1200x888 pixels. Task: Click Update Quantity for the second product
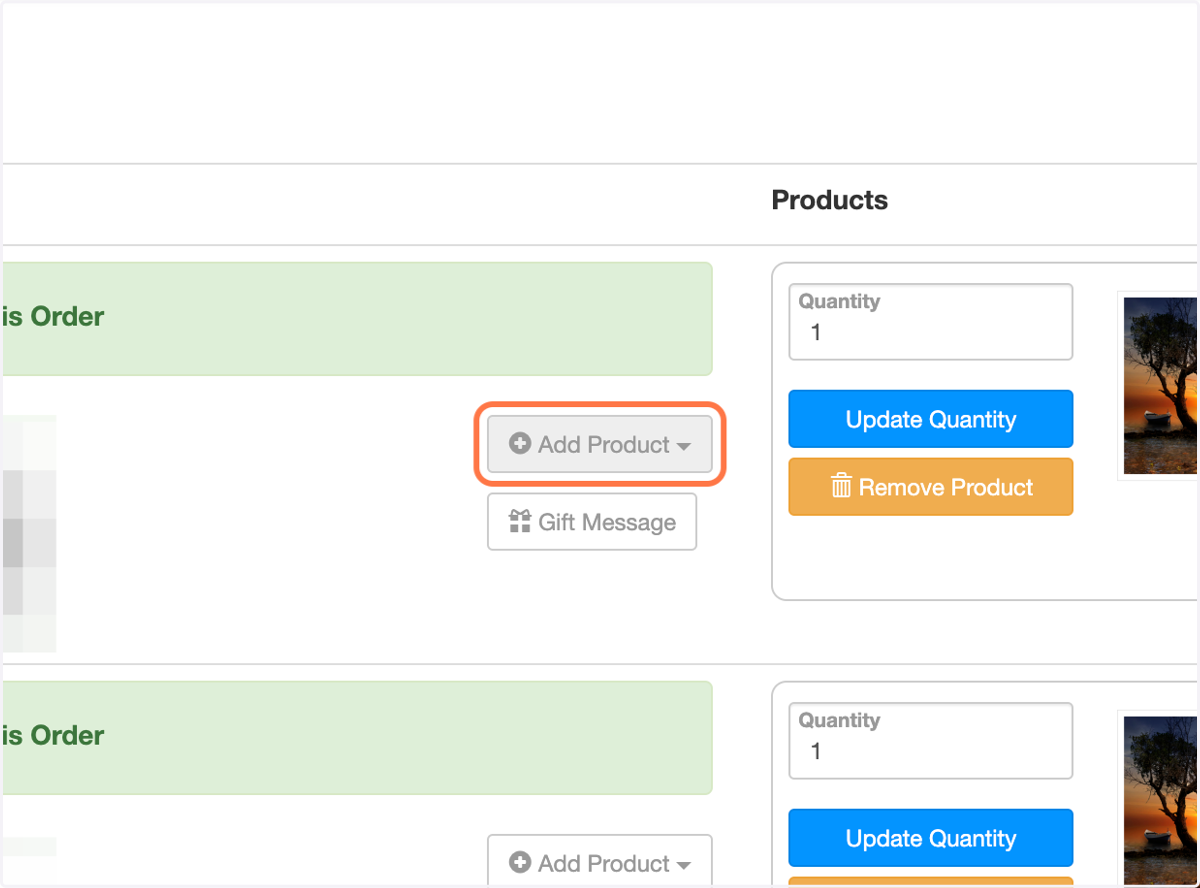[x=931, y=838]
